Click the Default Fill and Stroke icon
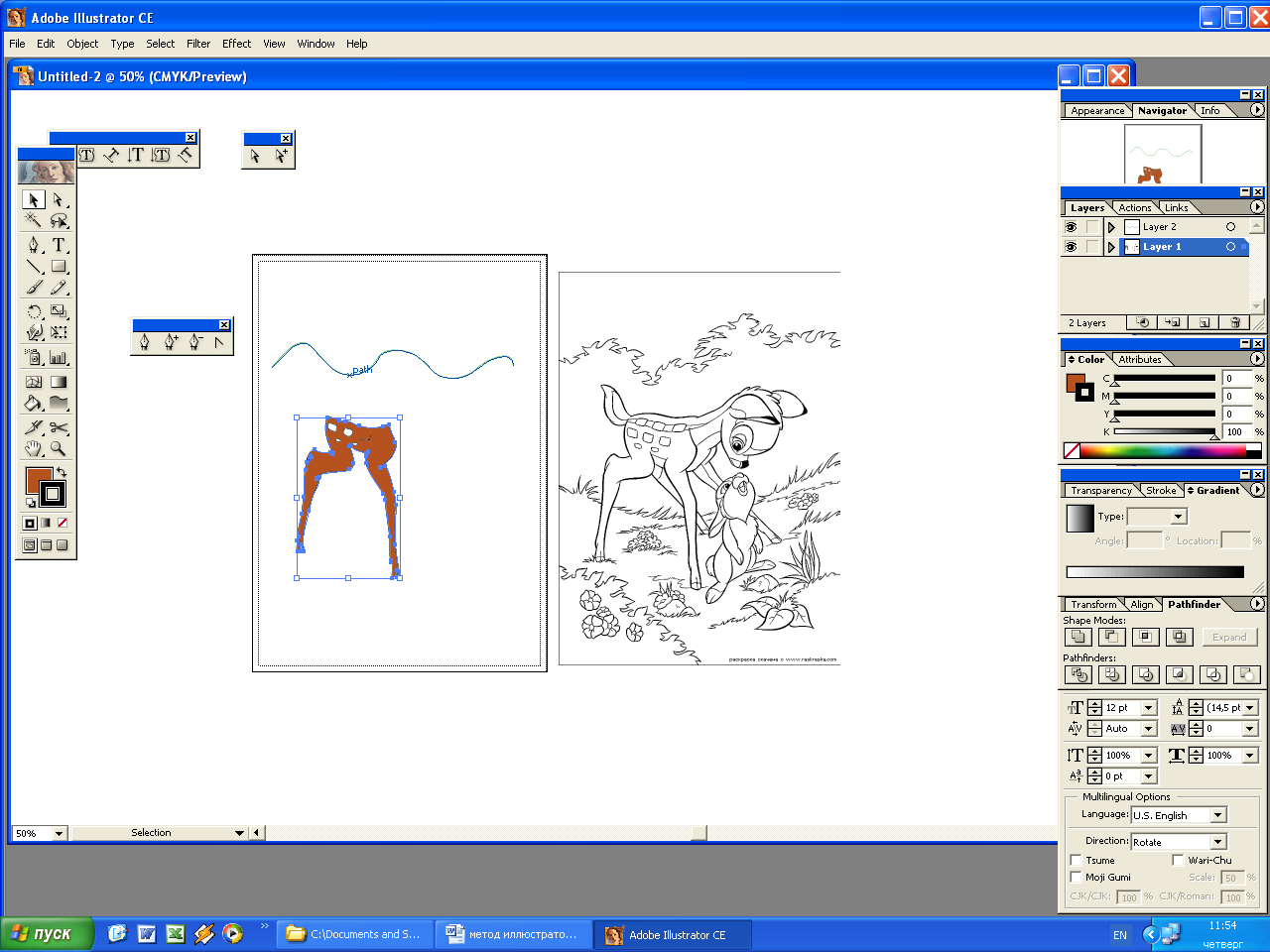 click(x=31, y=503)
